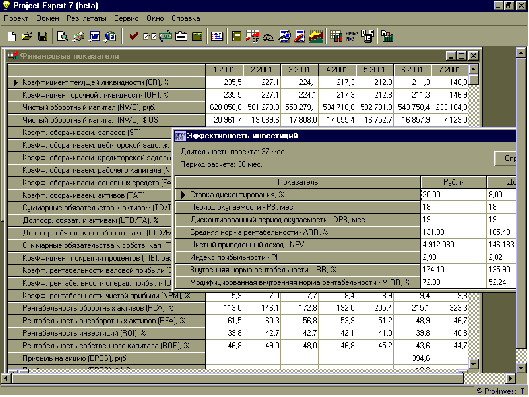Select the Прибыль на акцию (EPOS) row label
Viewport: 529px width, 397px height.
coord(106,358)
